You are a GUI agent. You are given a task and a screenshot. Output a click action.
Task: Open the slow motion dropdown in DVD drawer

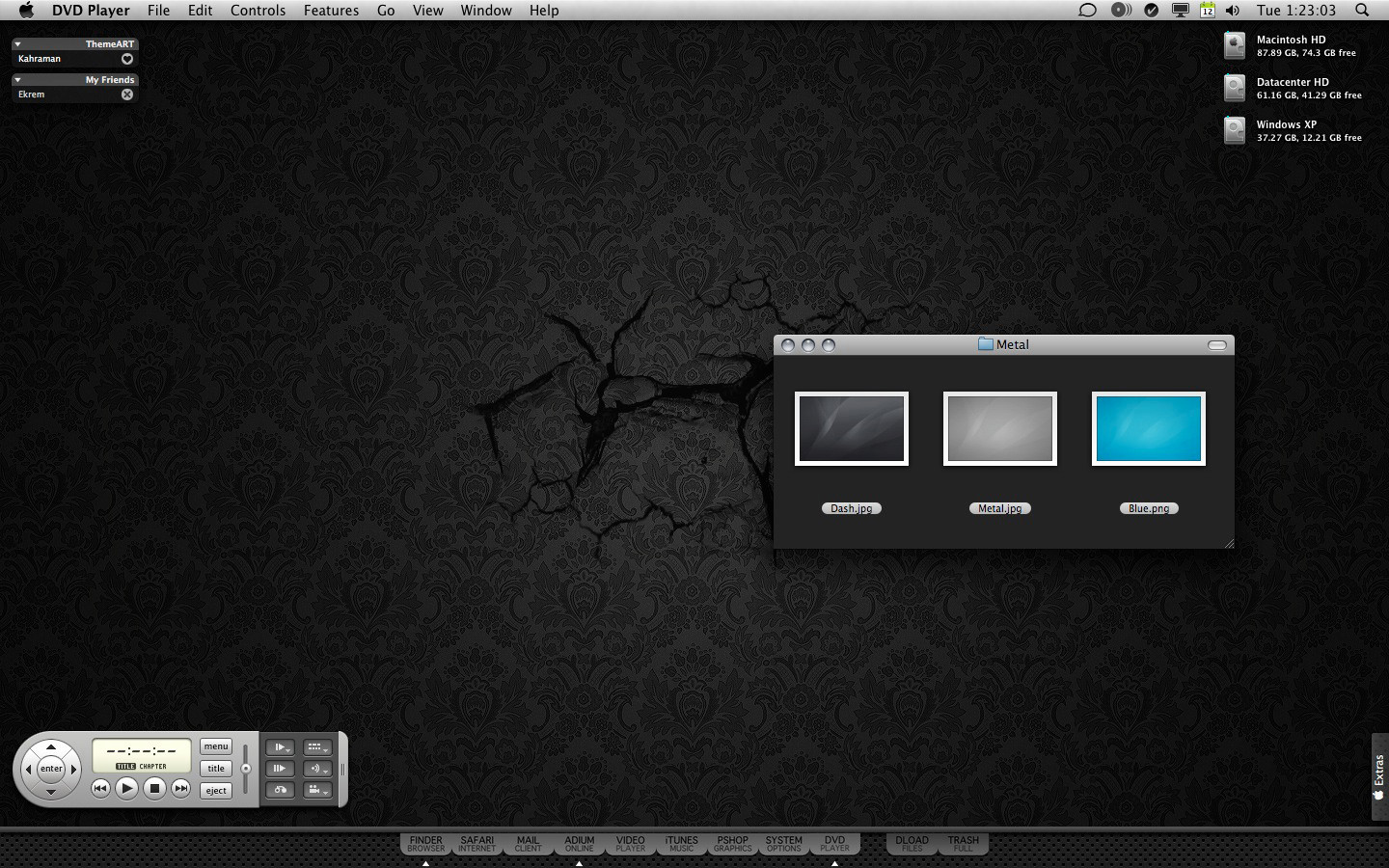(280, 747)
